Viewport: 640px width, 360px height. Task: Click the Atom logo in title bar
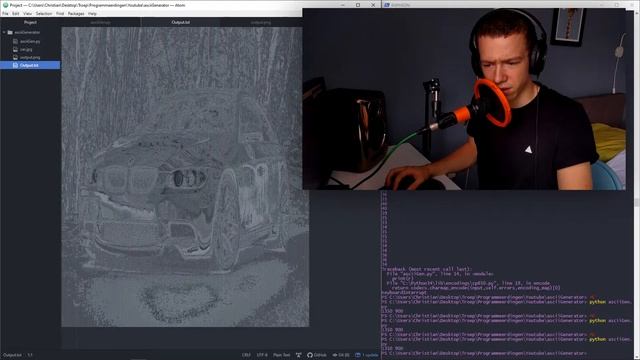(5, 5)
